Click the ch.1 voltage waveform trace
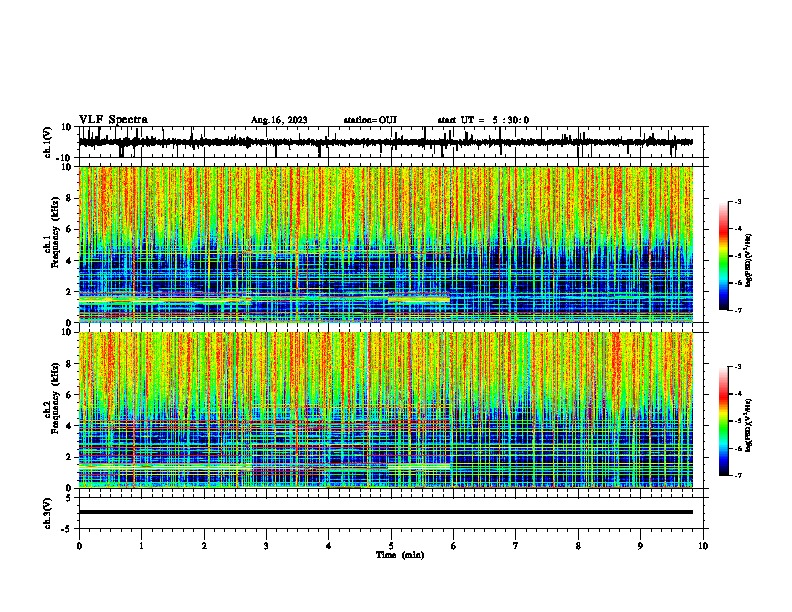The image size is (792, 612). tap(385, 142)
